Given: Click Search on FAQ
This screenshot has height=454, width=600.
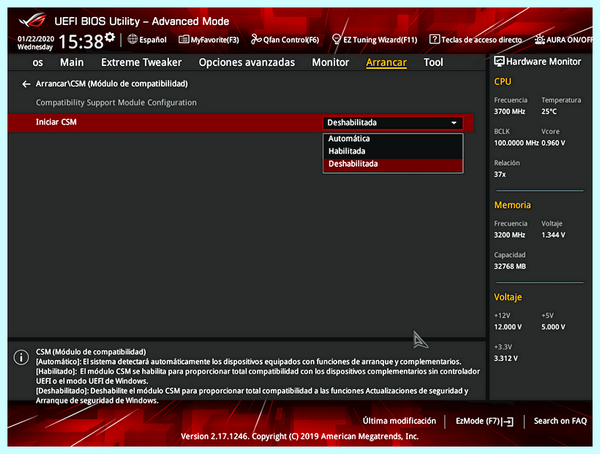Looking at the screenshot, I should (560, 421).
